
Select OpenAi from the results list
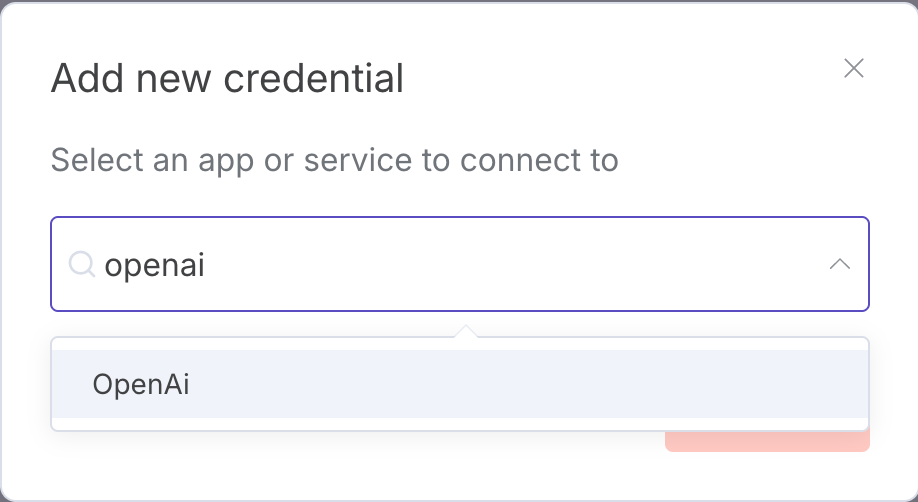click(141, 384)
